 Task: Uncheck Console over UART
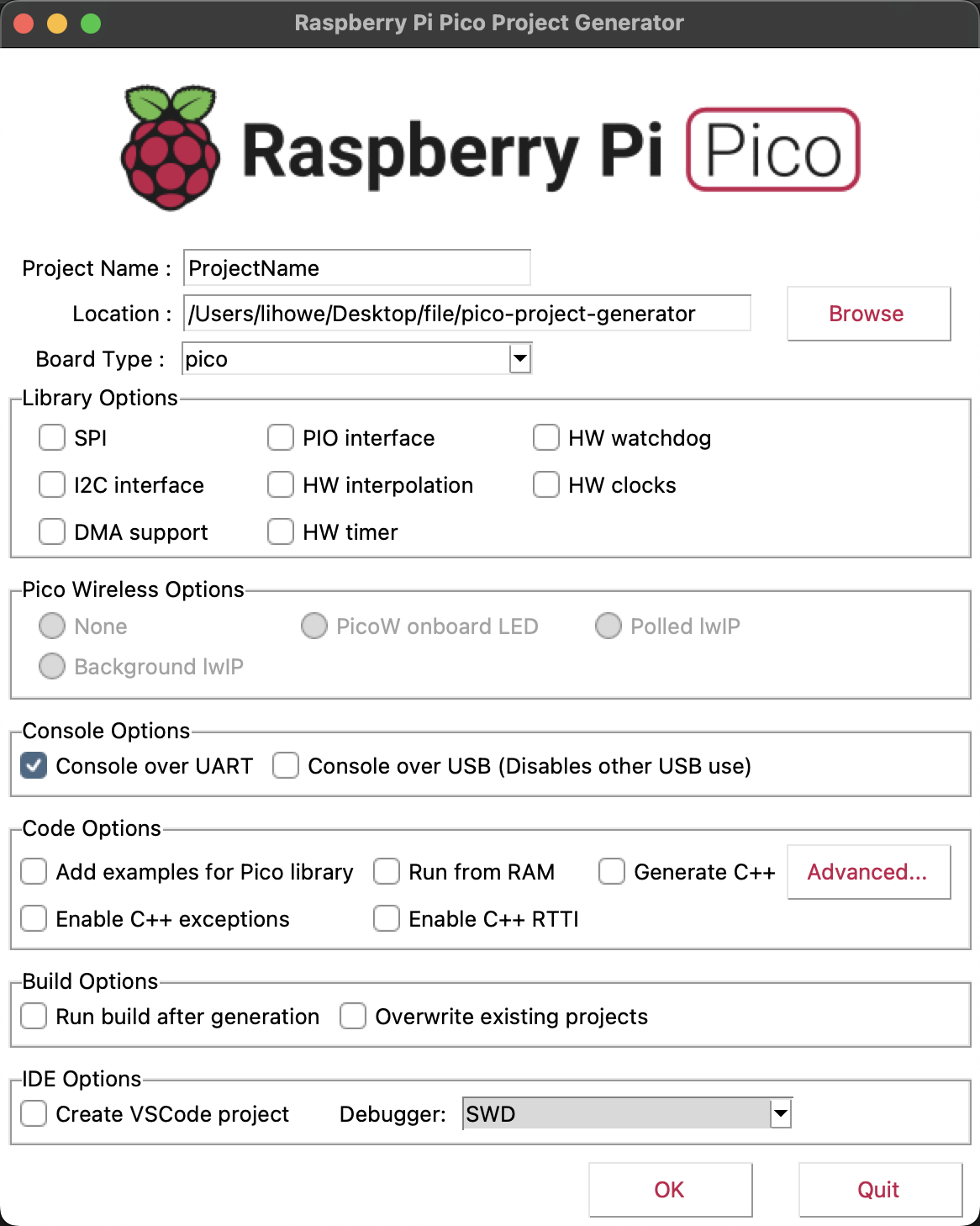pyautogui.click(x=34, y=766)
